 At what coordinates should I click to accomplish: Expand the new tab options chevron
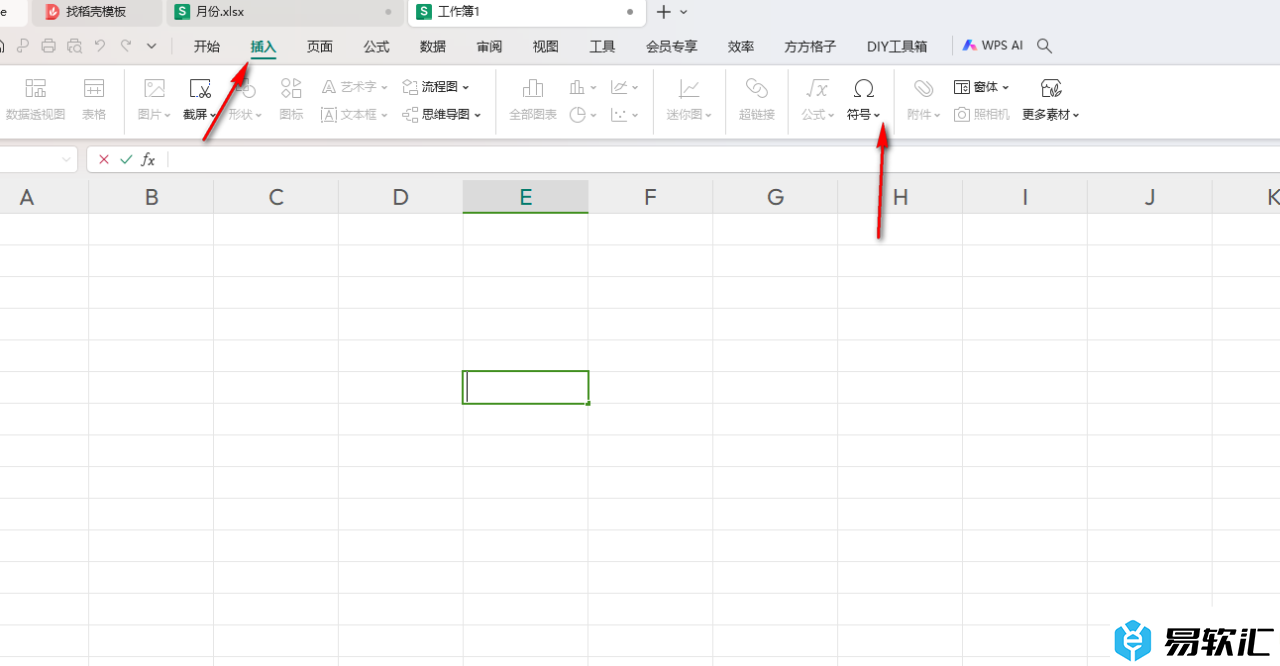(x=684, y=12)
